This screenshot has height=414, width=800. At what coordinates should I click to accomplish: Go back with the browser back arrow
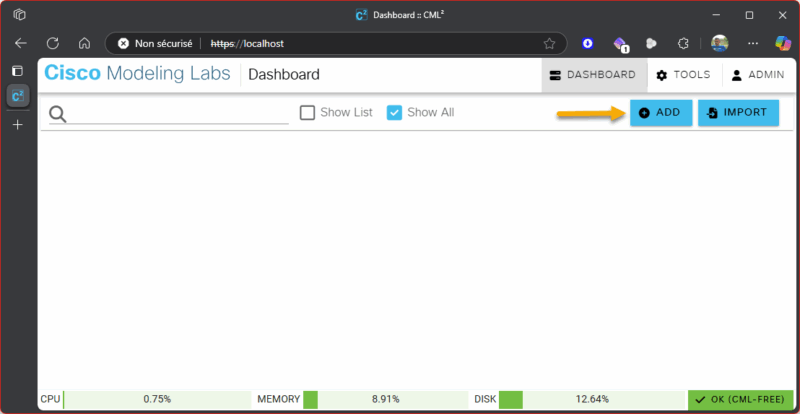pyautogui.click(x=21, y=43)
